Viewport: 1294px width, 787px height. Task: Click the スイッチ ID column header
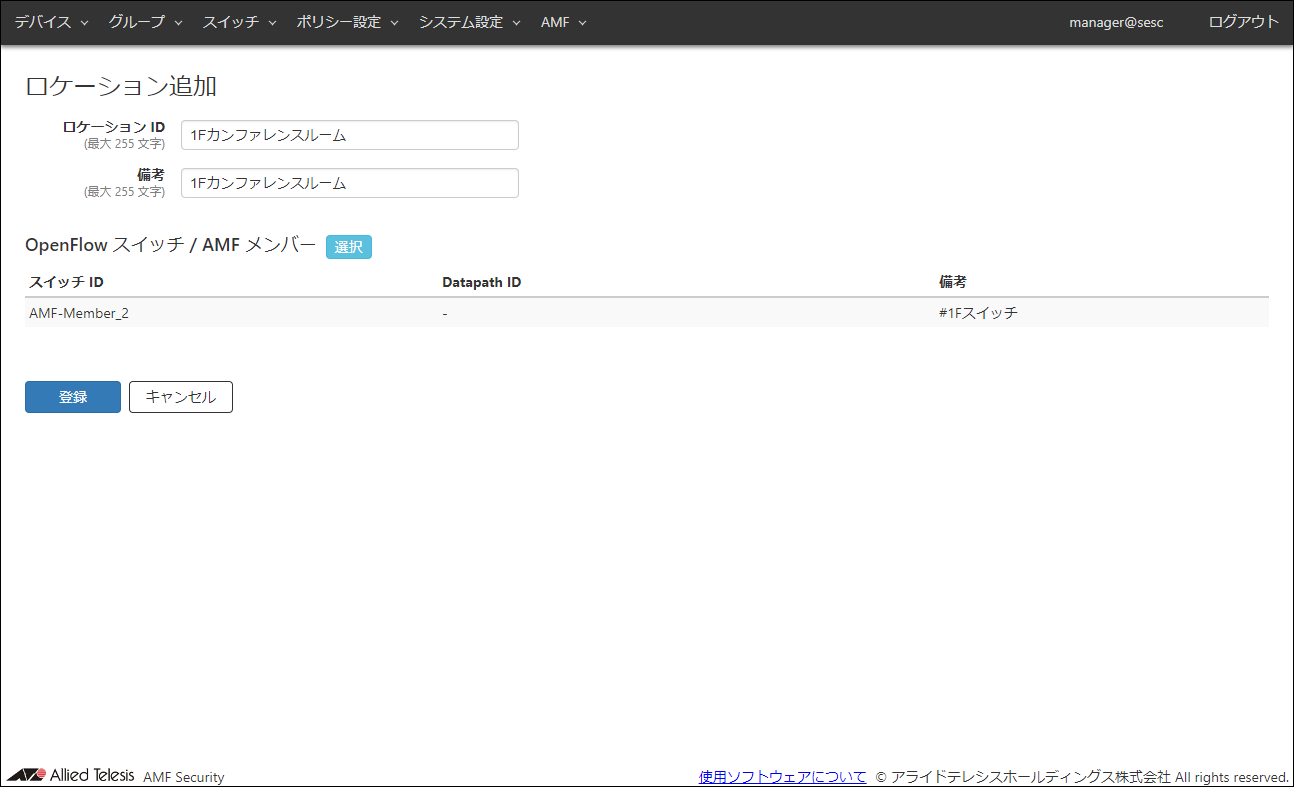point(66,282)
